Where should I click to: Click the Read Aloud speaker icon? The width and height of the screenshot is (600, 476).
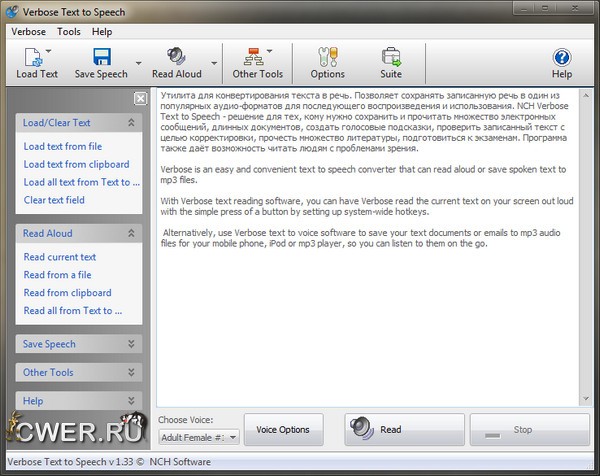[x=176, y=57]
